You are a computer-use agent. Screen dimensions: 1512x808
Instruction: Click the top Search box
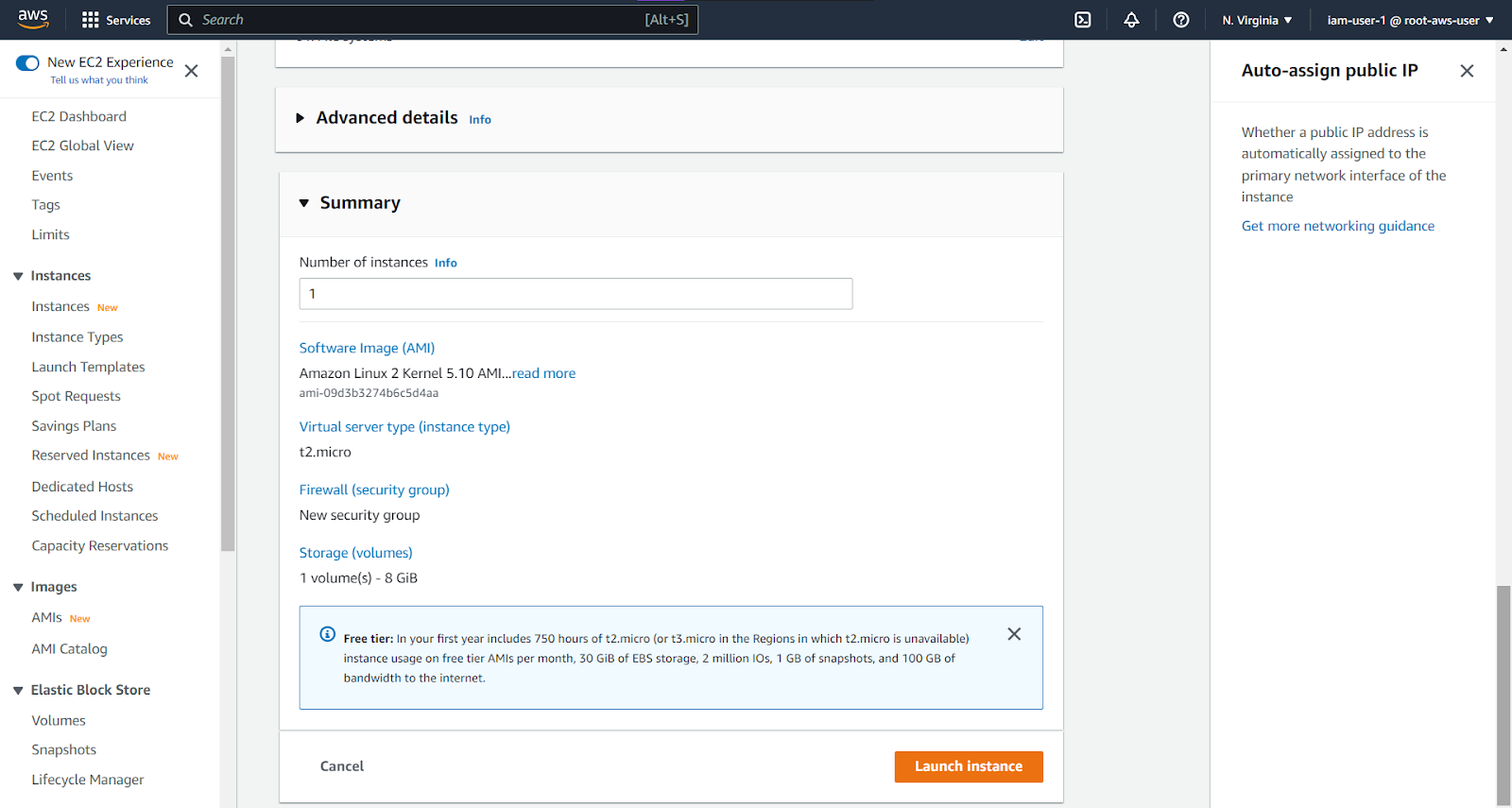(433, 20)
